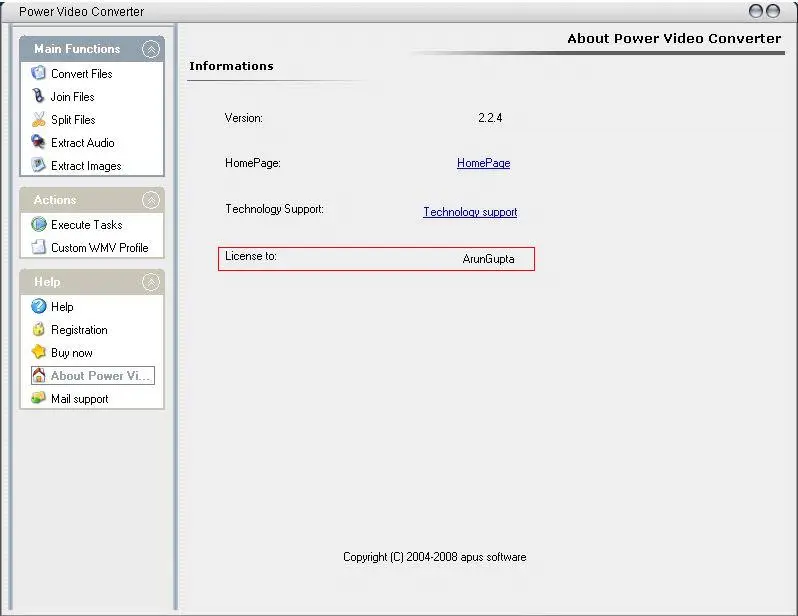Collapse the Help panel
The width and height of the screenshot is (798, 616).
151,282
